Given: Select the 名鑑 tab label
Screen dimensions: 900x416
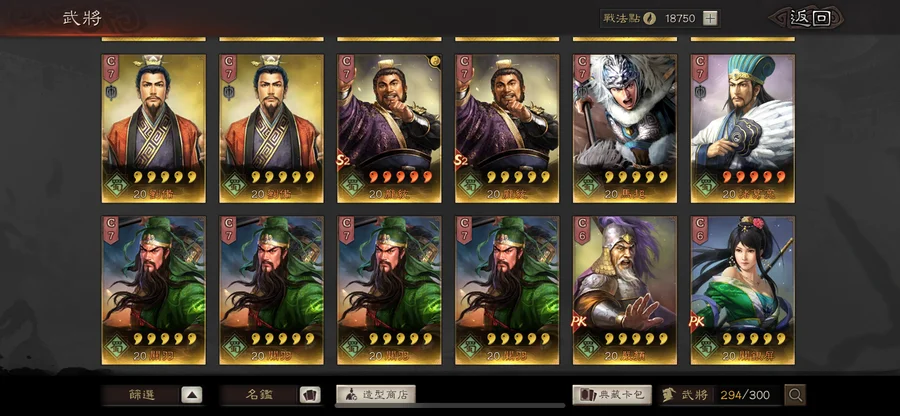Looking at the screenshot, I should point(259,395).
